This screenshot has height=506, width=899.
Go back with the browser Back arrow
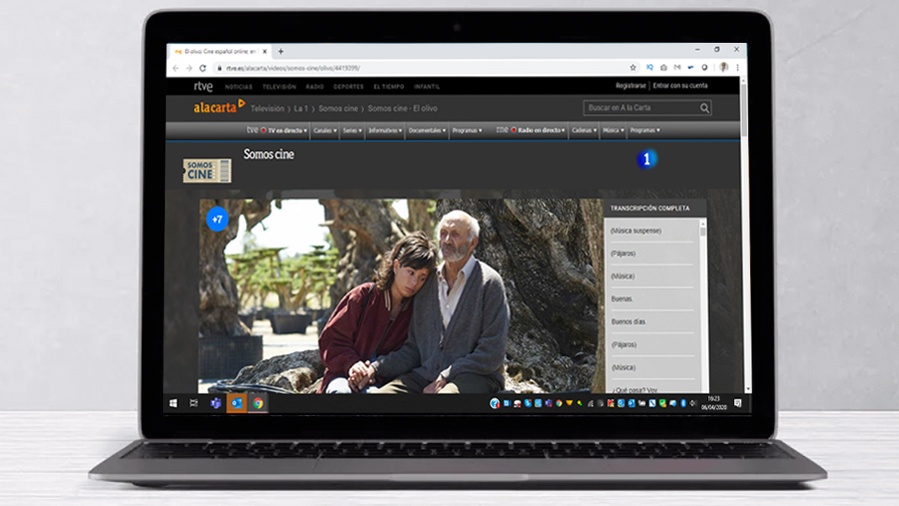point(175,68)
